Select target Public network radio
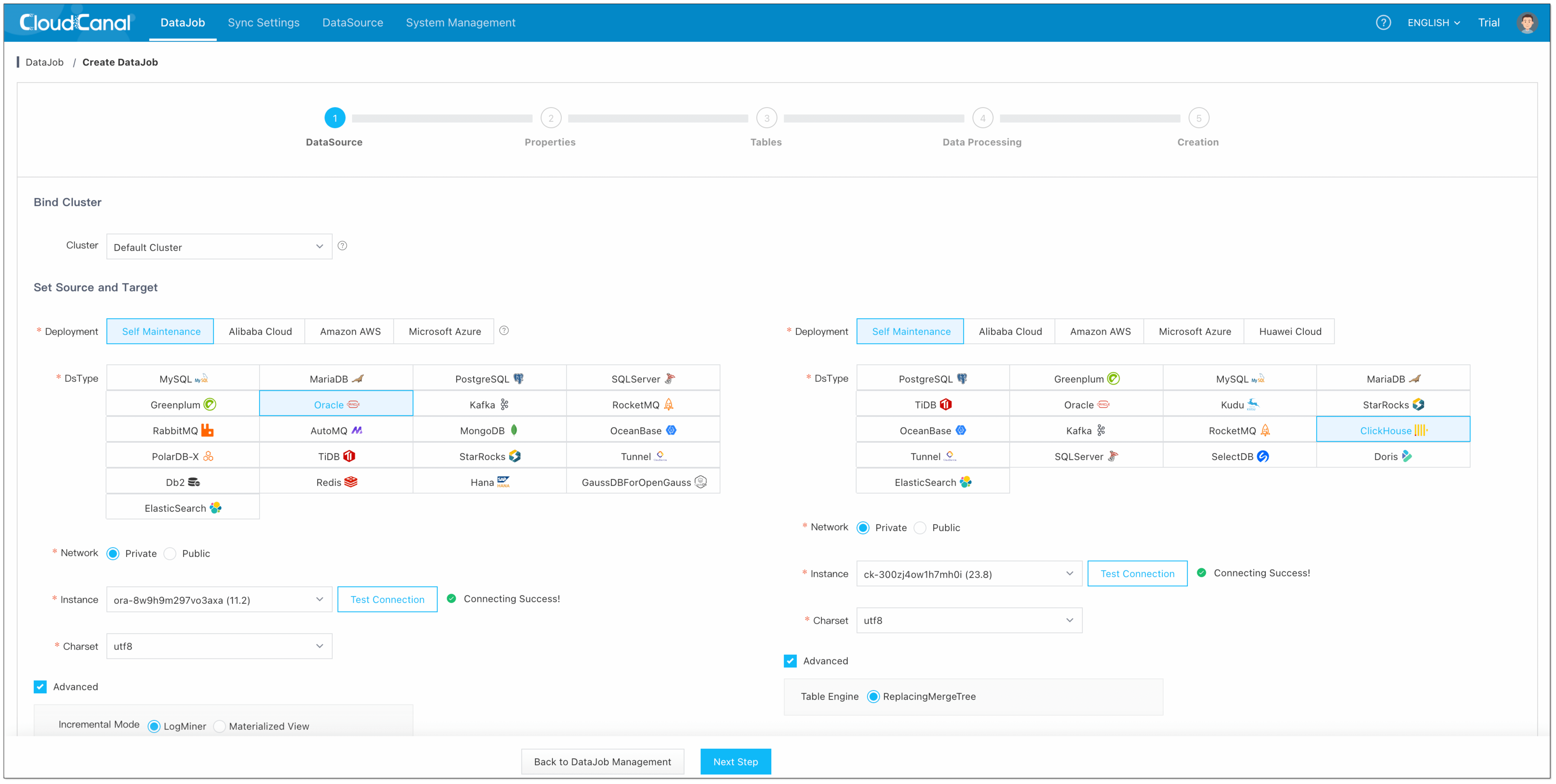Image resolution: width=1556 pixels, height=784 pixels. [x=920, y=527]
